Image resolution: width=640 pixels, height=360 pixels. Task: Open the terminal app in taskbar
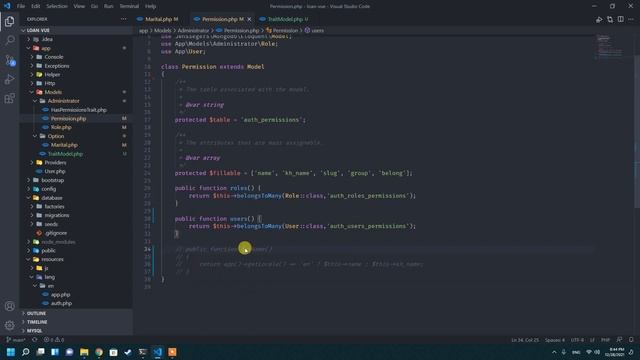click(x=142, y=352)
